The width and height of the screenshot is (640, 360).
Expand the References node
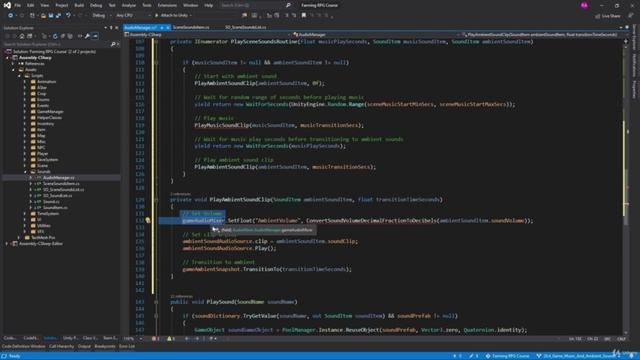13,64
